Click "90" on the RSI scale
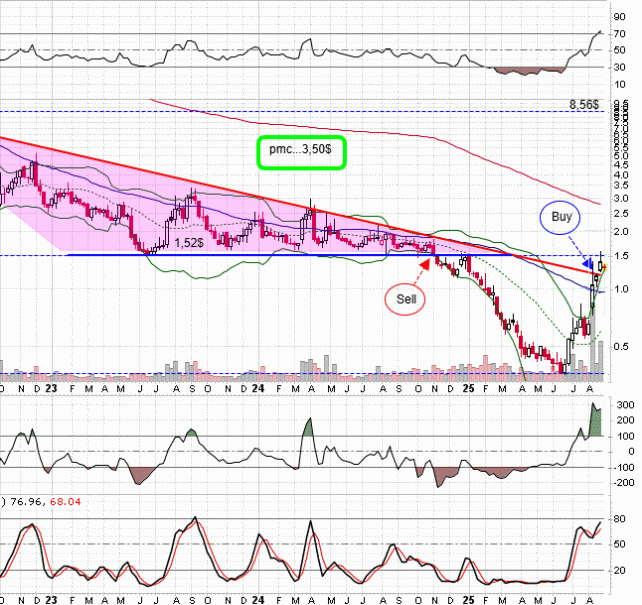 coord(619,17)
